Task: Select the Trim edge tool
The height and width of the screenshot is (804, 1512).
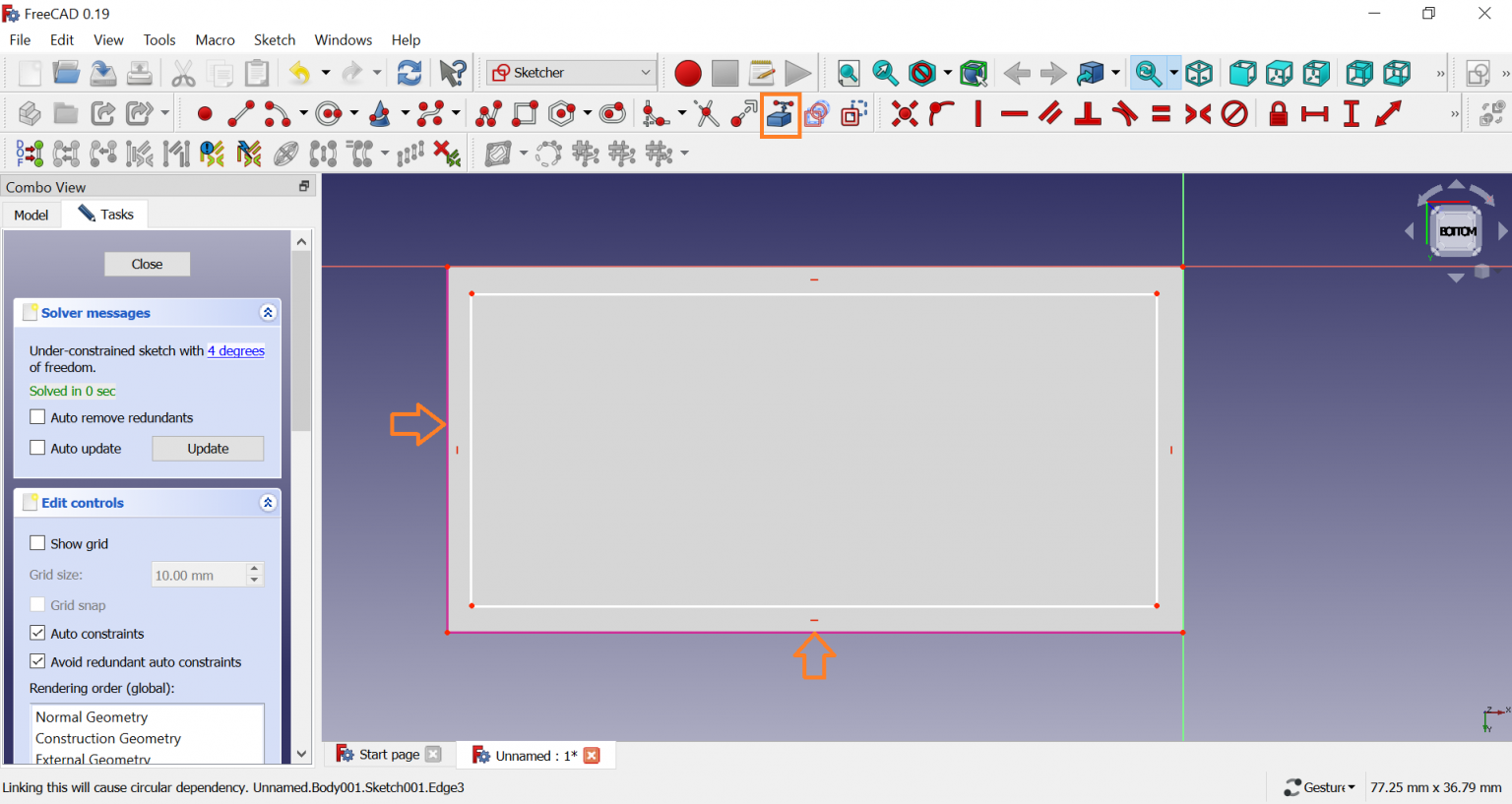Action: pyautogui.click(x=707, y=114)
